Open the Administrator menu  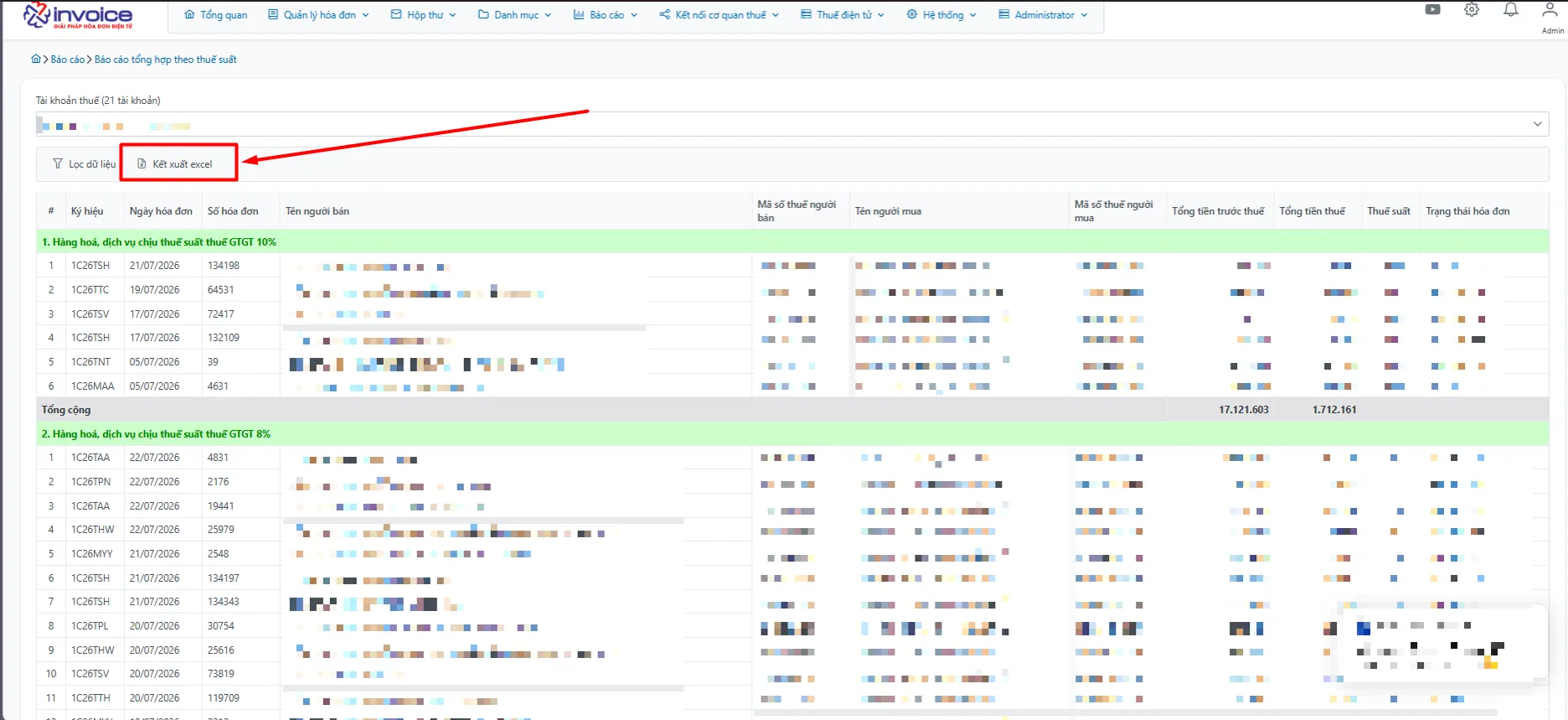click(1043, 15)
